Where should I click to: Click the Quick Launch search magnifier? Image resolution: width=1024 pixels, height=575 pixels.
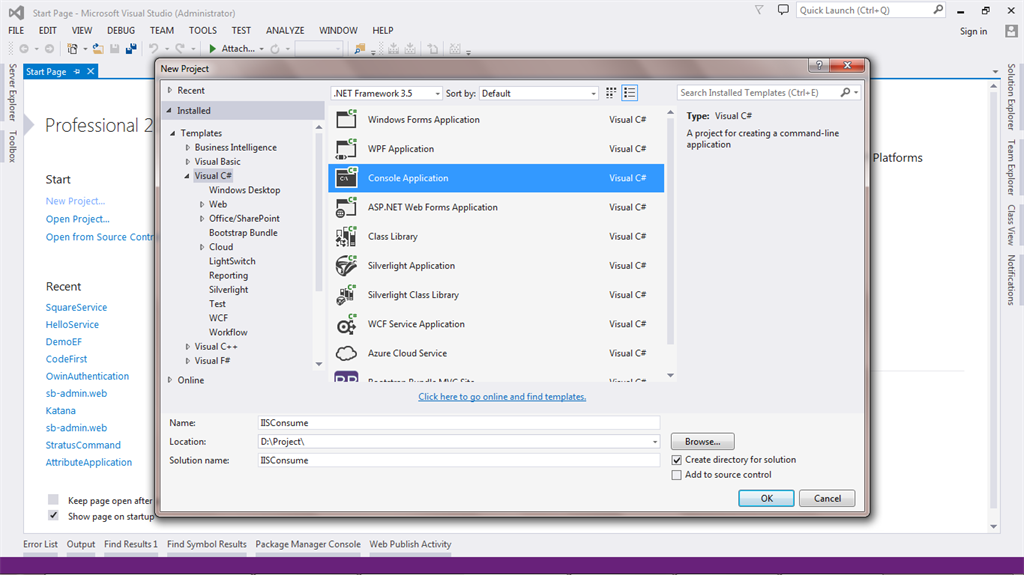938,10
